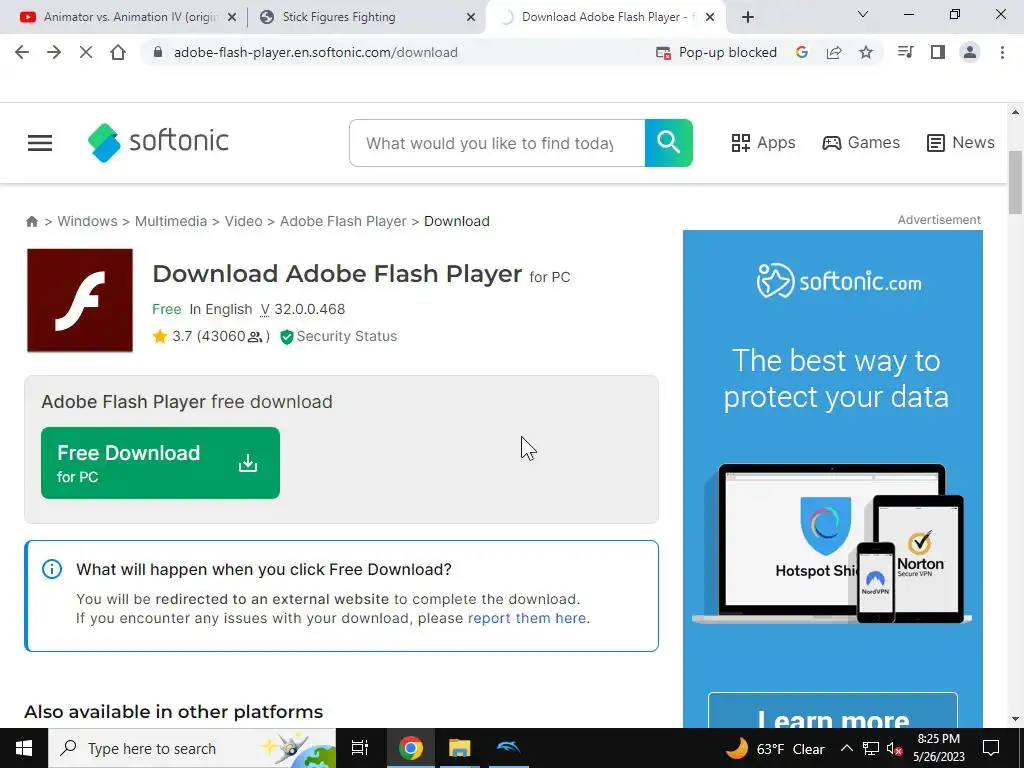Screen dimensions: 1024x768
Task: Stop loading the page
Action: click(86, 52)
